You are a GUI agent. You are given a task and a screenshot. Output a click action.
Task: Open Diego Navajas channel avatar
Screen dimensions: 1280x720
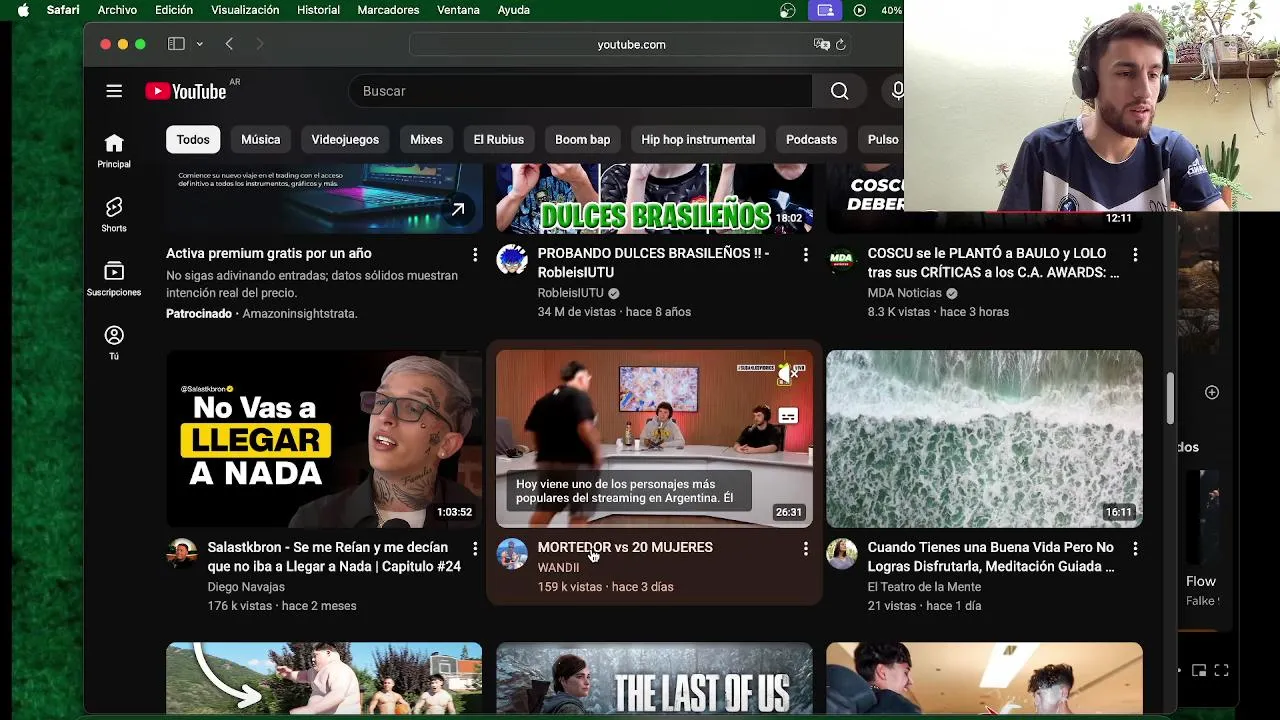coord(182,554)
